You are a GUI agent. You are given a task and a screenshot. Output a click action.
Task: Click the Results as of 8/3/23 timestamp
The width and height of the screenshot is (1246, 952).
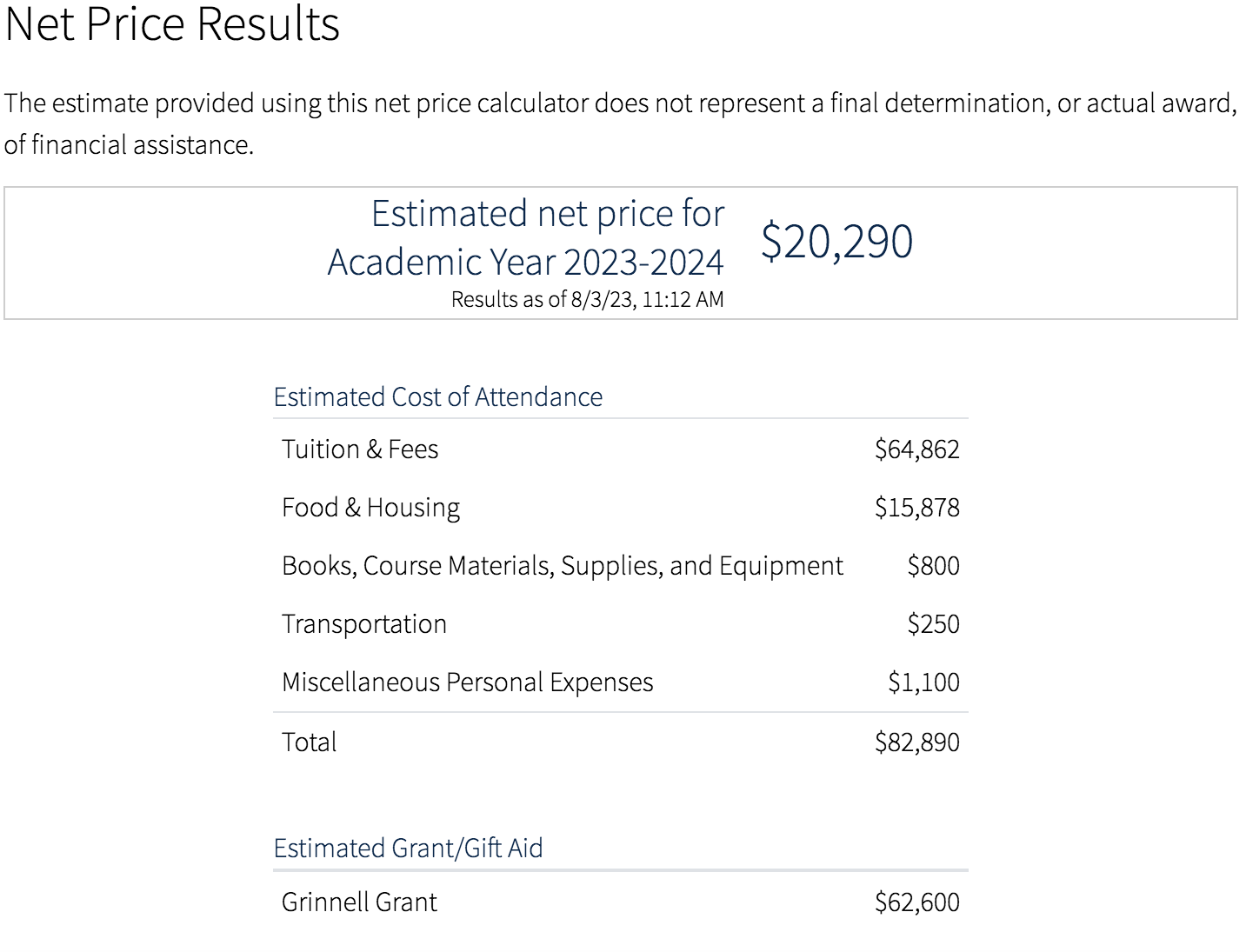point(587,300)
